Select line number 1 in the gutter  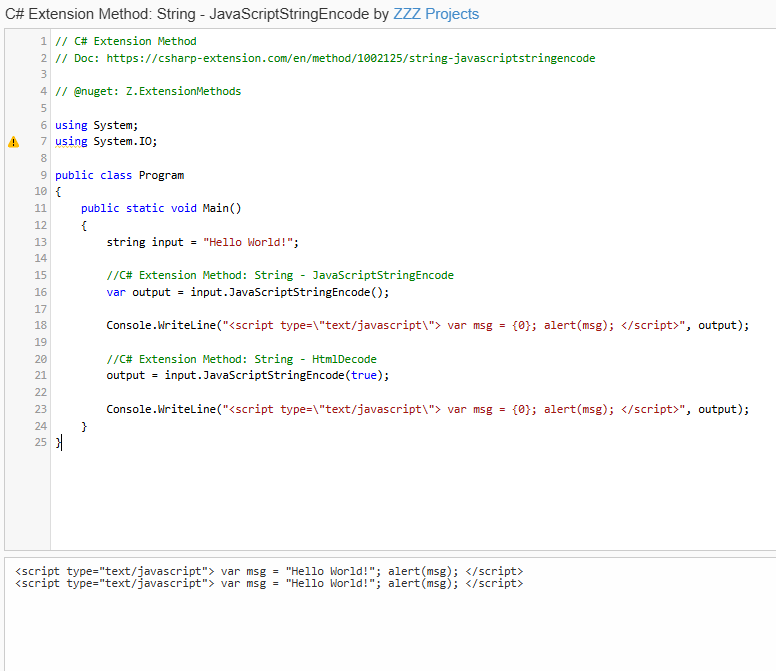(44, 41)
